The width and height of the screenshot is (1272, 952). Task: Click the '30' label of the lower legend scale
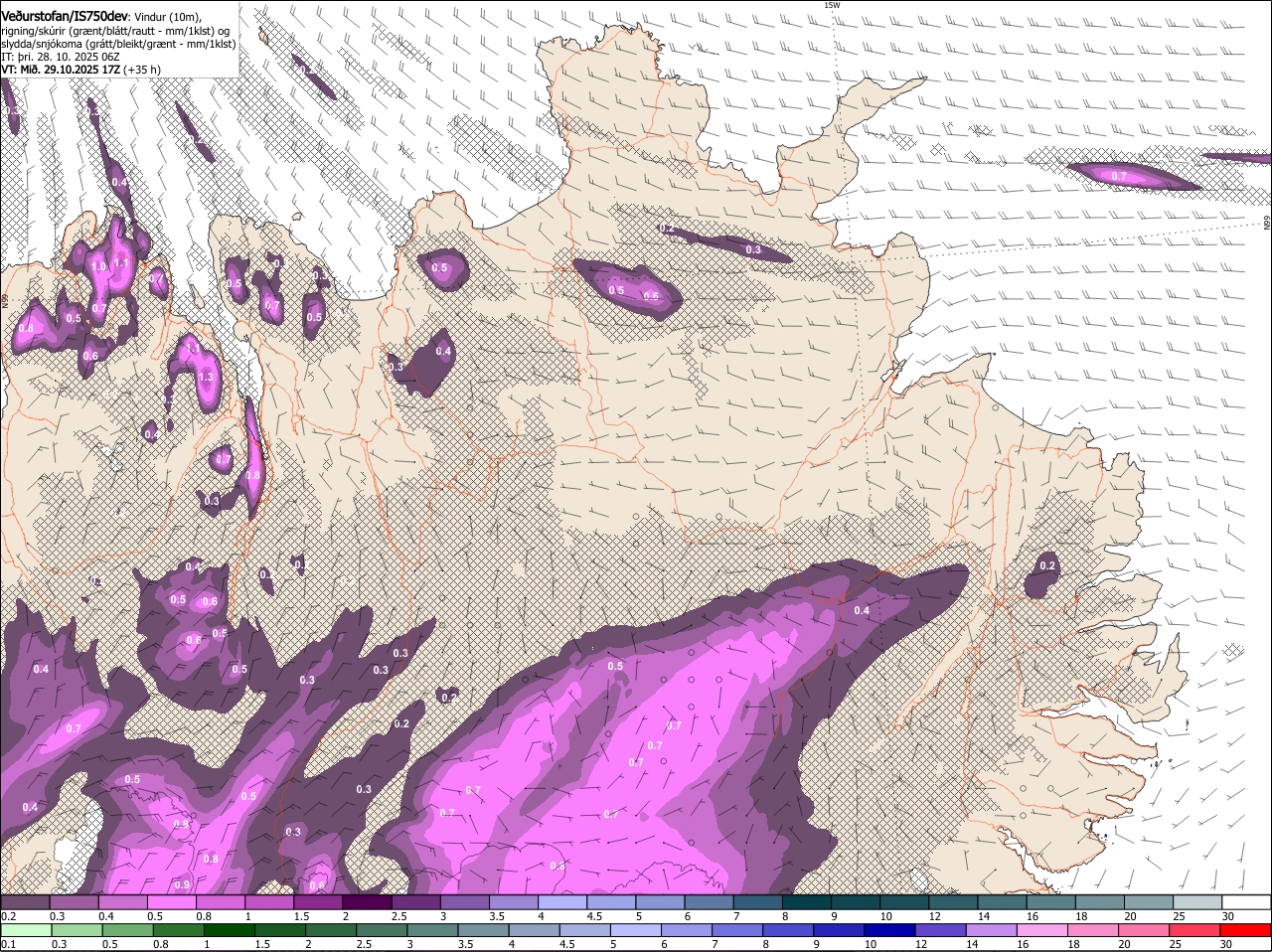click(1225, 944)
